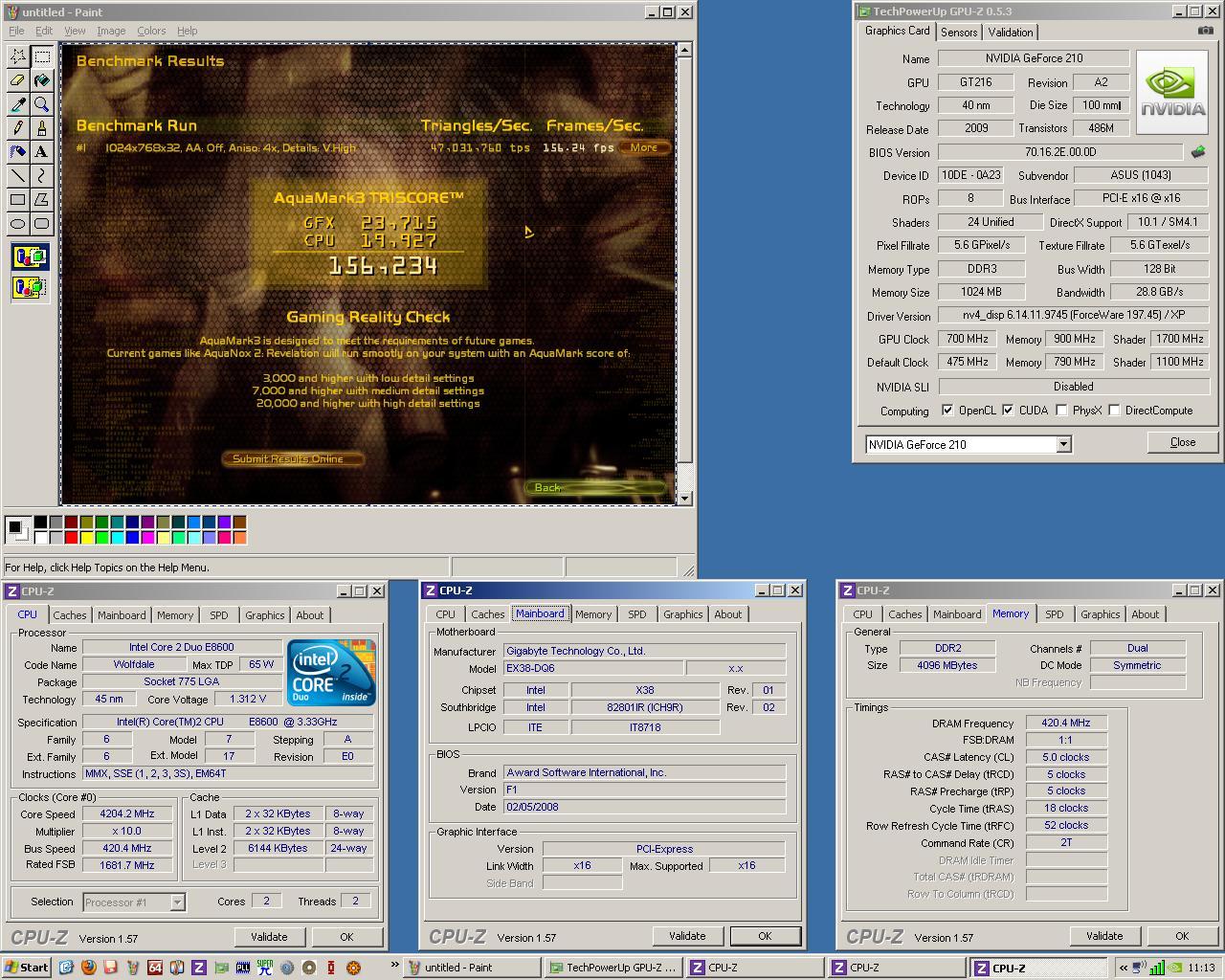Click the taskbar clock showing 11:13
Image resolution: width=1225 pixels, height=980 pixels.
point(1201,968)
